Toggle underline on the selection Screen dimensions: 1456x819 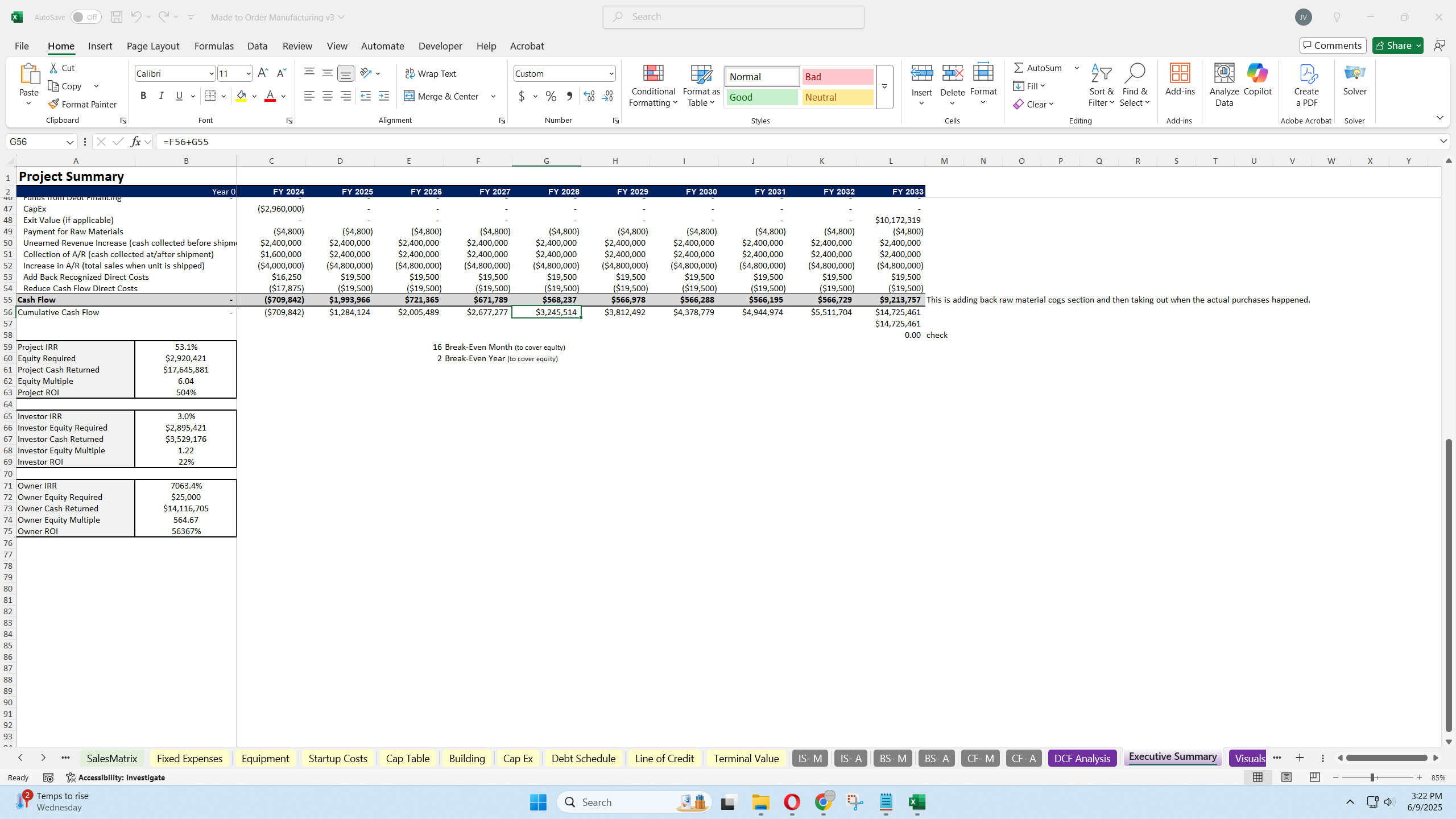click(x=179, y=96)
